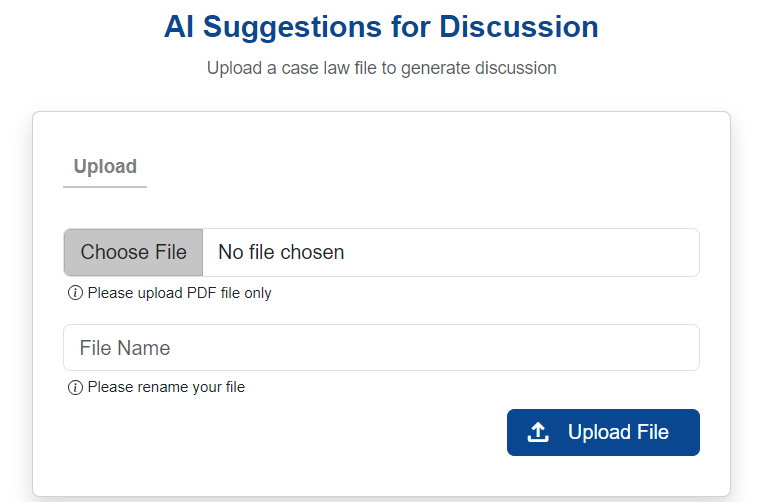Submit using the Upload File button
Image resolution: width=759 pixels, height=502 pixels.
pos(603,432)
